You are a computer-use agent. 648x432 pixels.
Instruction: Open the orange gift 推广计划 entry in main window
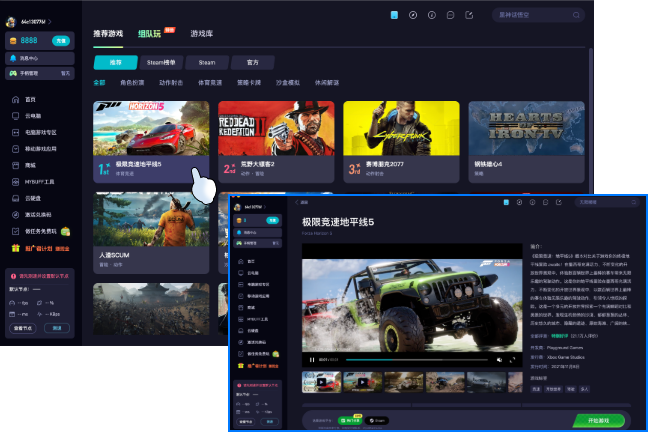40,248
